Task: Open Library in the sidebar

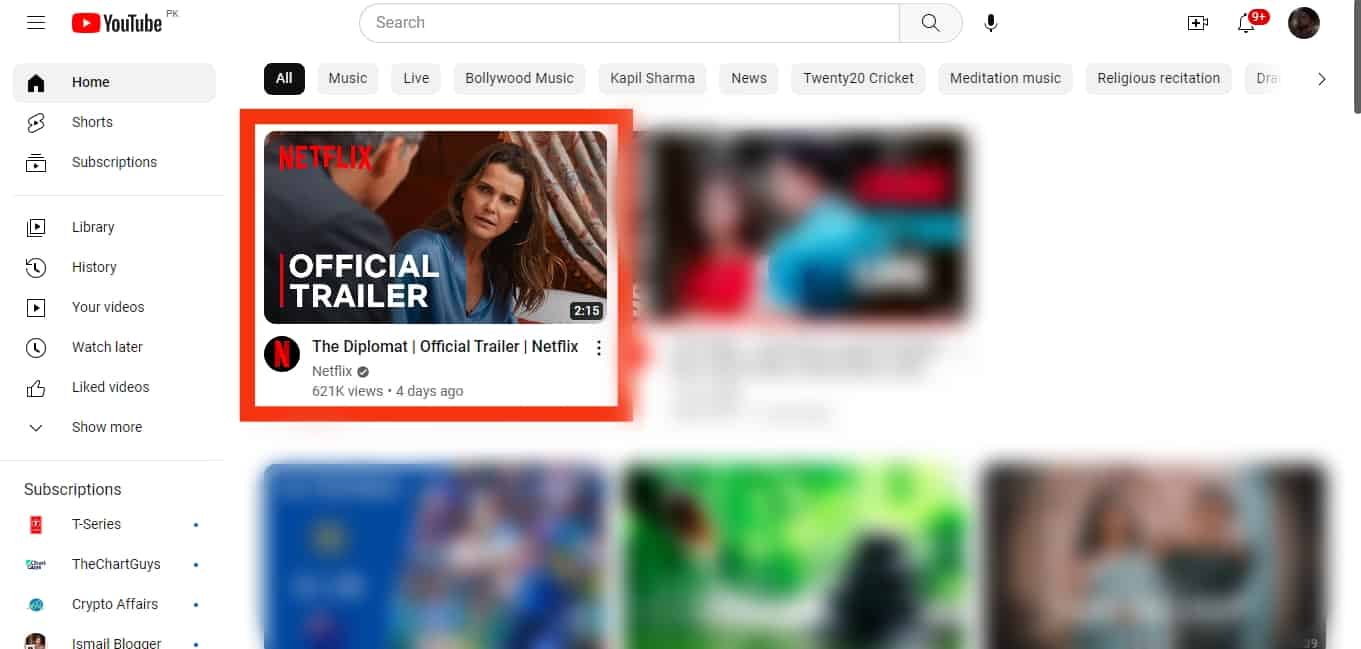Action: 114,228
